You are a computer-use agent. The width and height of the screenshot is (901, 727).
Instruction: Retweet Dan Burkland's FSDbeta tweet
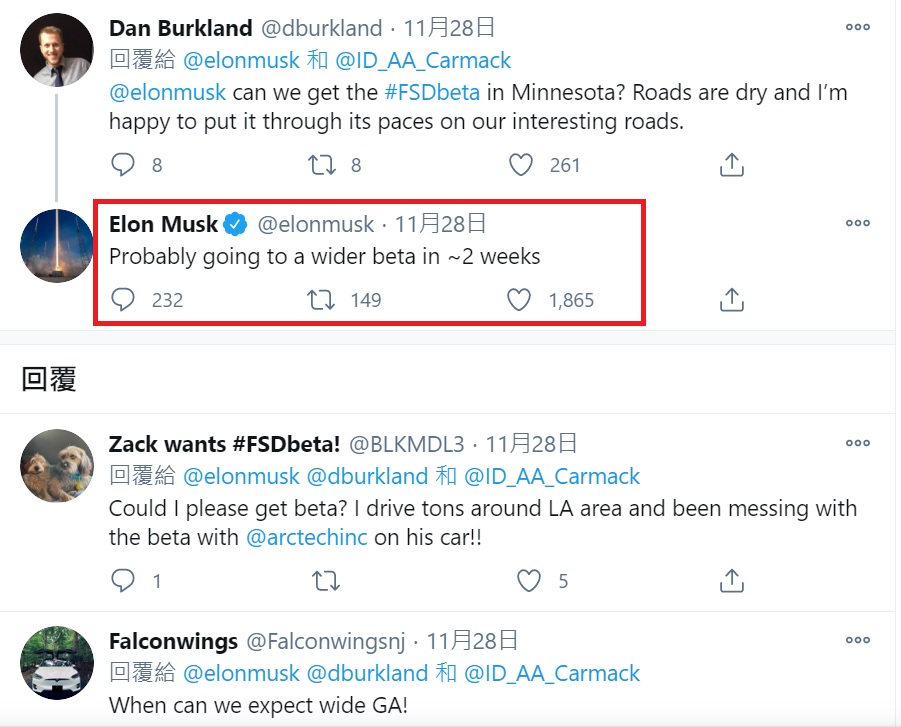pyautogui.click(x=321, y=165)
